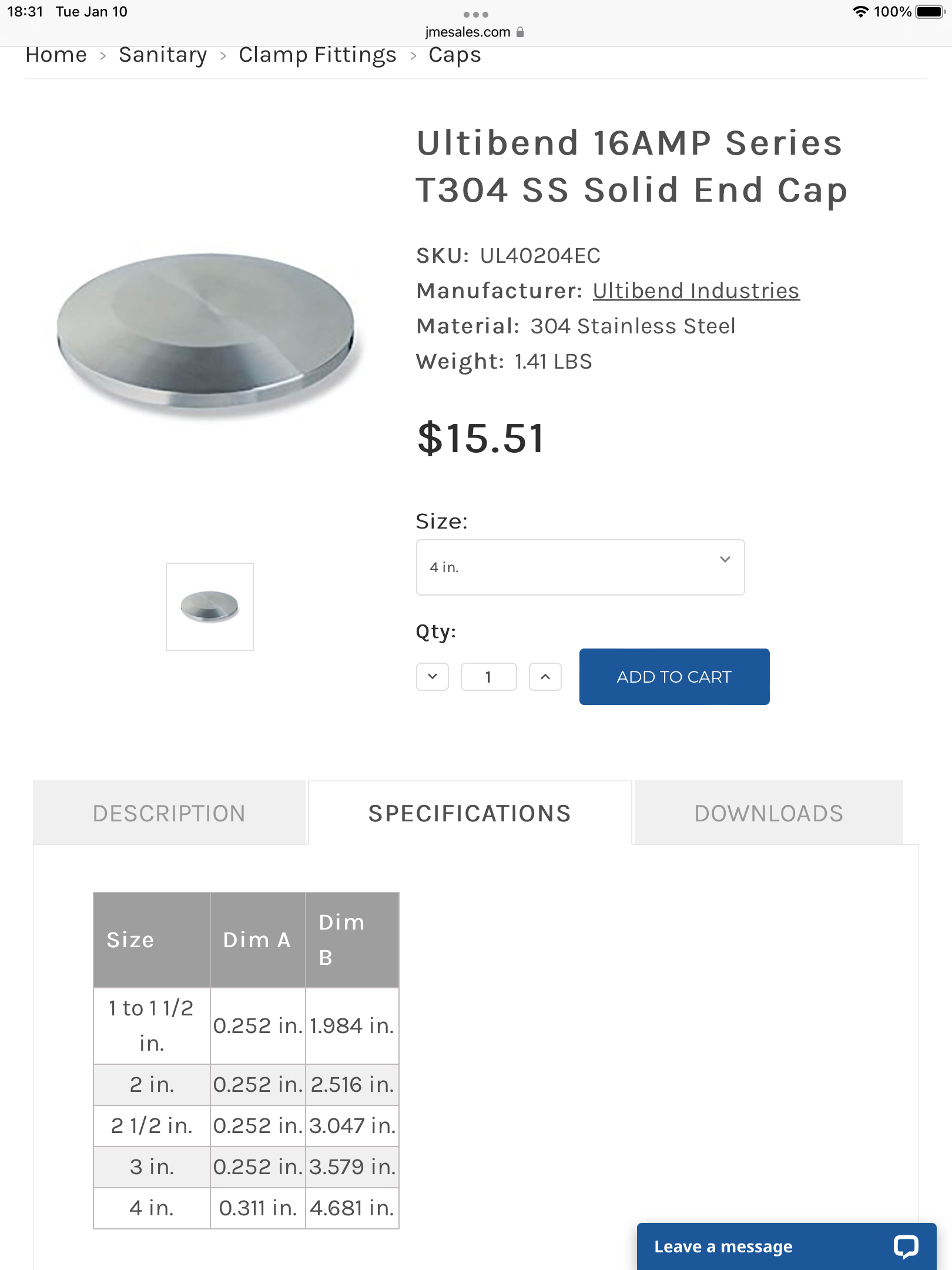Select the end cap product thumbnail
Image resolution: width=952 pixels, height=1270 pixels.
tap(210, 607)
